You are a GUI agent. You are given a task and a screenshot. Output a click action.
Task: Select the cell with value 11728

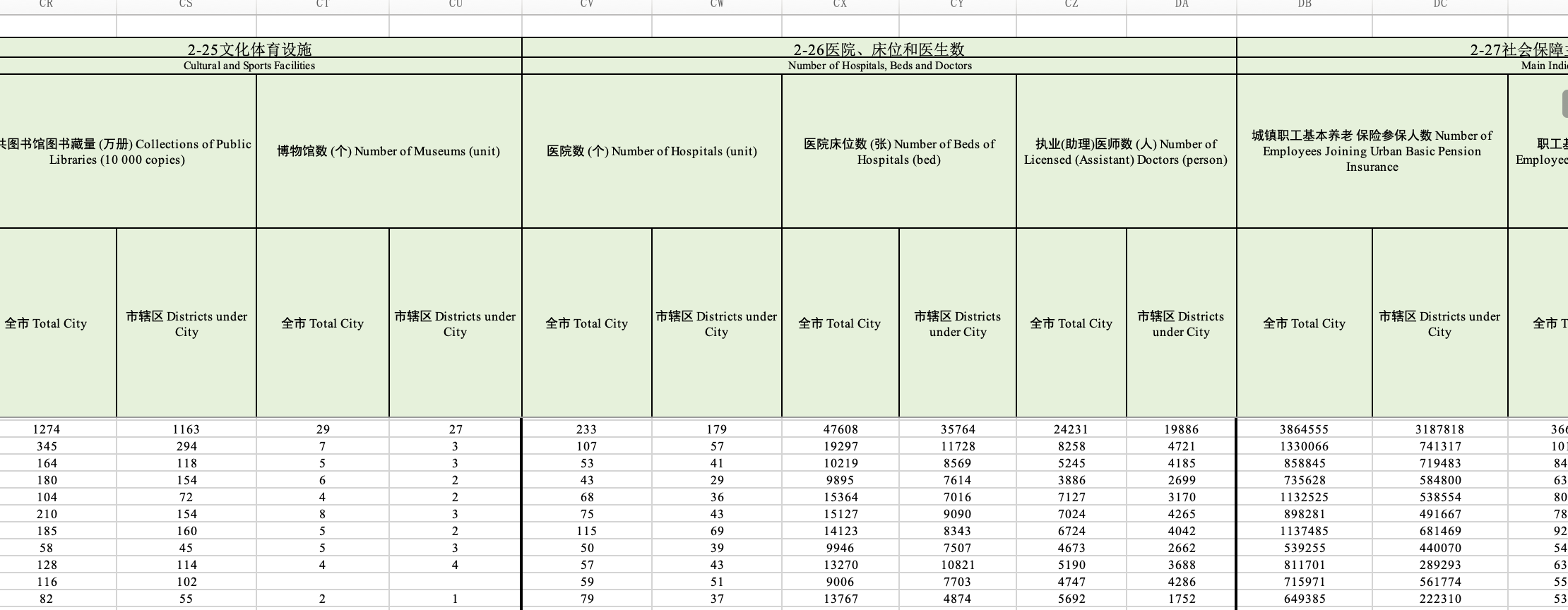[x=958, y=446]
